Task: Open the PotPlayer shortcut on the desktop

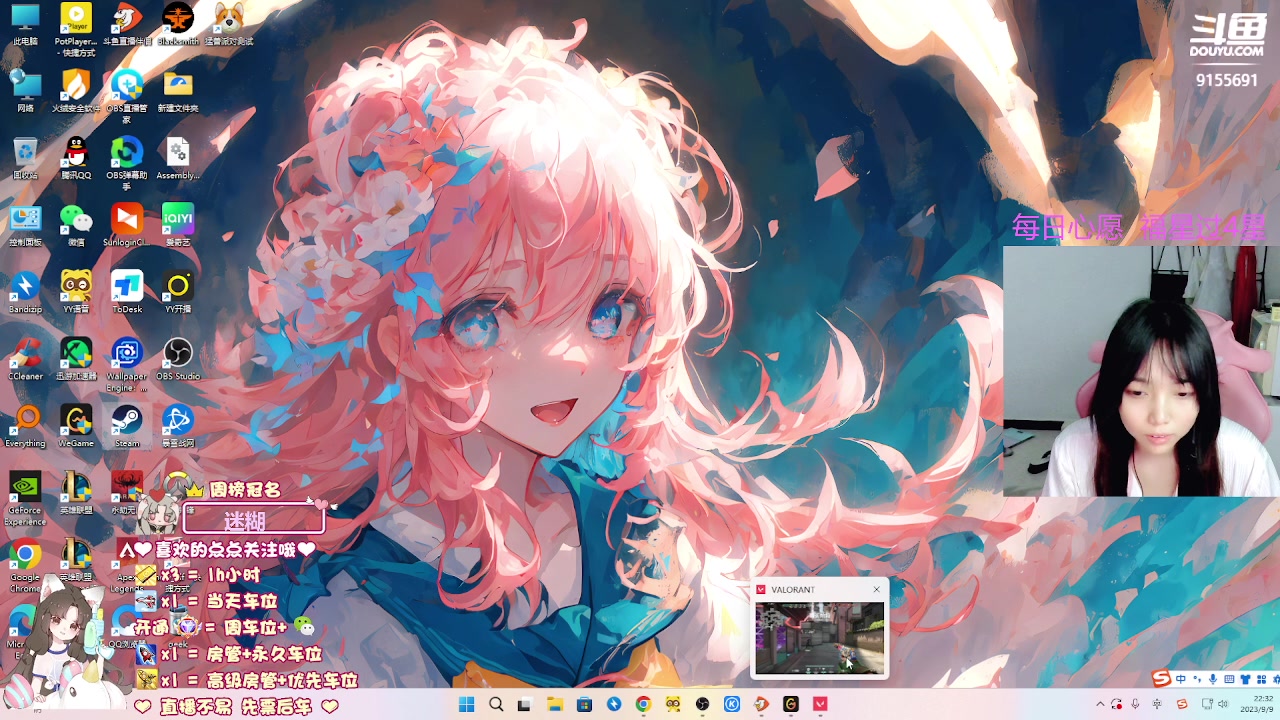Action: click(x=76, y=28)
